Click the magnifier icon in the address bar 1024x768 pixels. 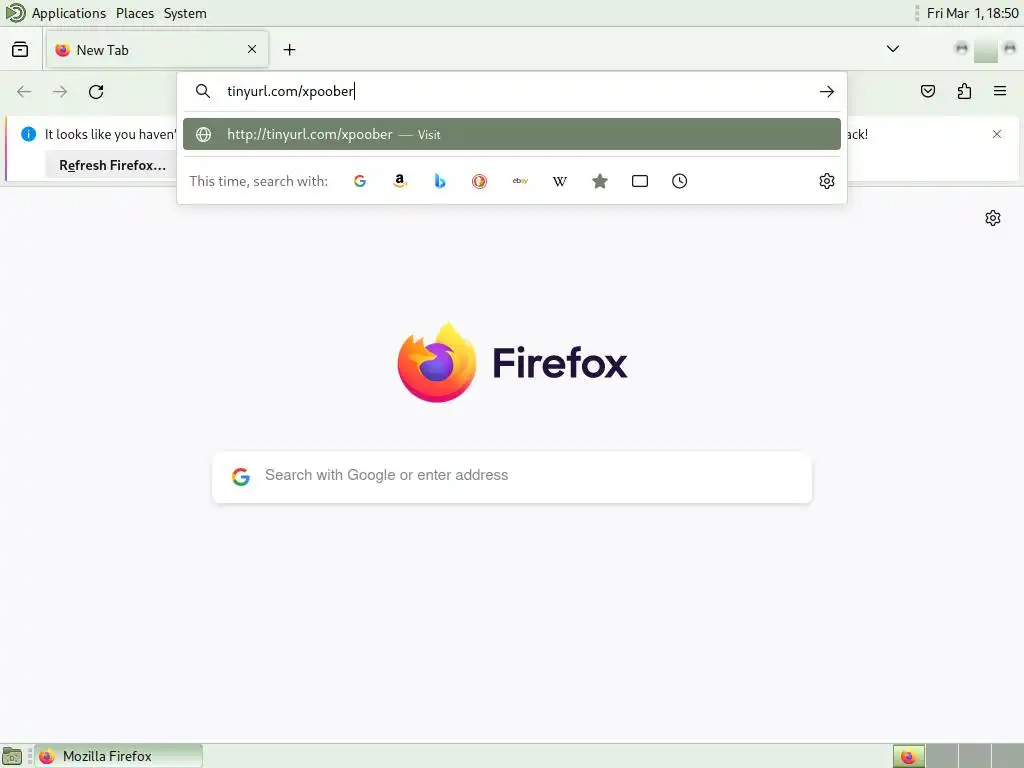[x=203, y=91]
